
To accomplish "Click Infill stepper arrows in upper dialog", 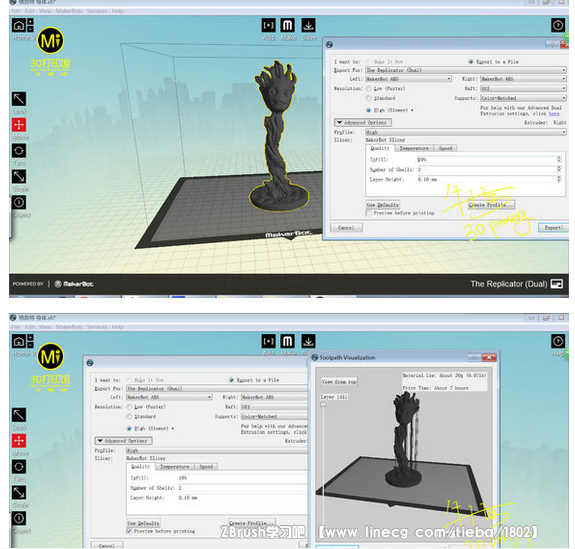I will (x=559, y=159).
